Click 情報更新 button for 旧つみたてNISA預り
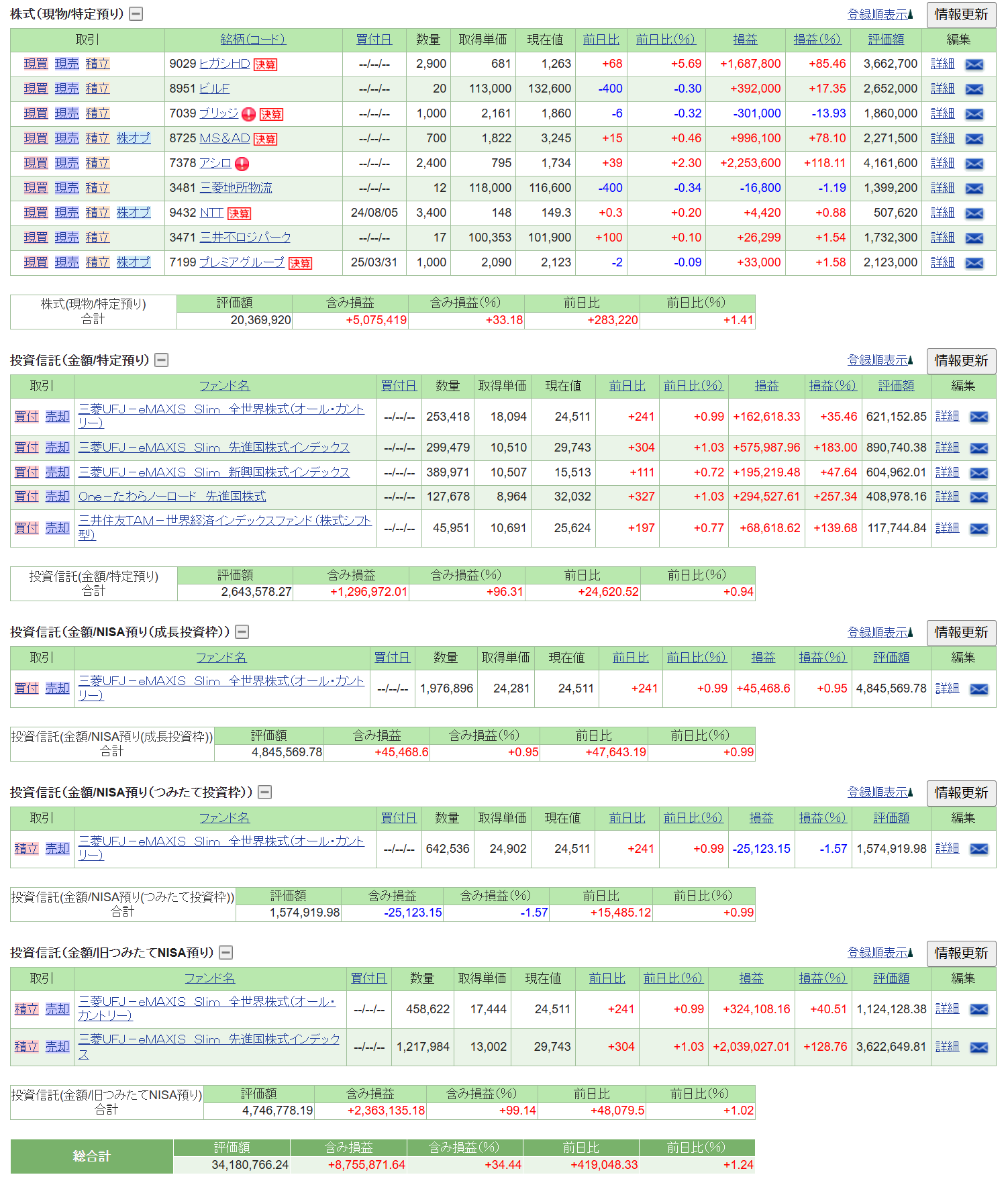Viewport: 1008px width, 1183px height. point(961,954)
